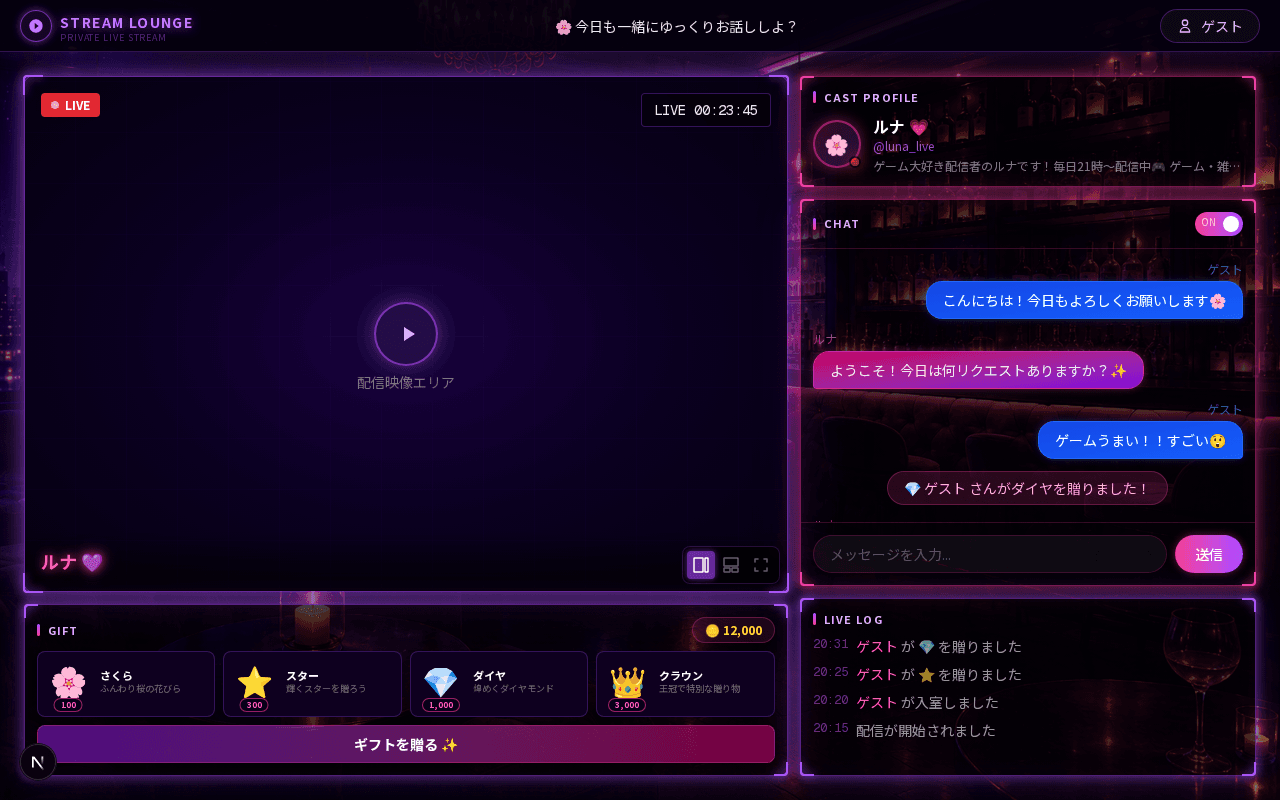The height and width of the screenshot is (800, 1280).
Task: Open the ゲスト user account button
Action: (1209, 26)
